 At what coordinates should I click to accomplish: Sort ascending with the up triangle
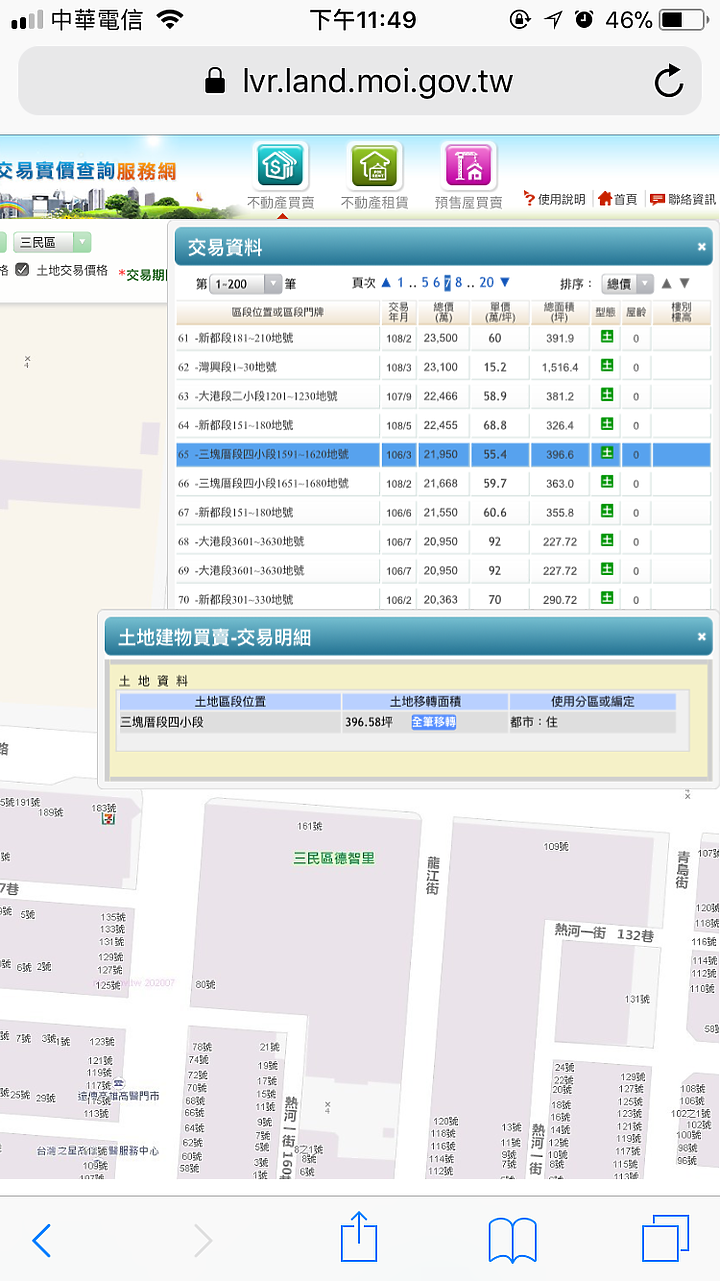pos(667,283)
